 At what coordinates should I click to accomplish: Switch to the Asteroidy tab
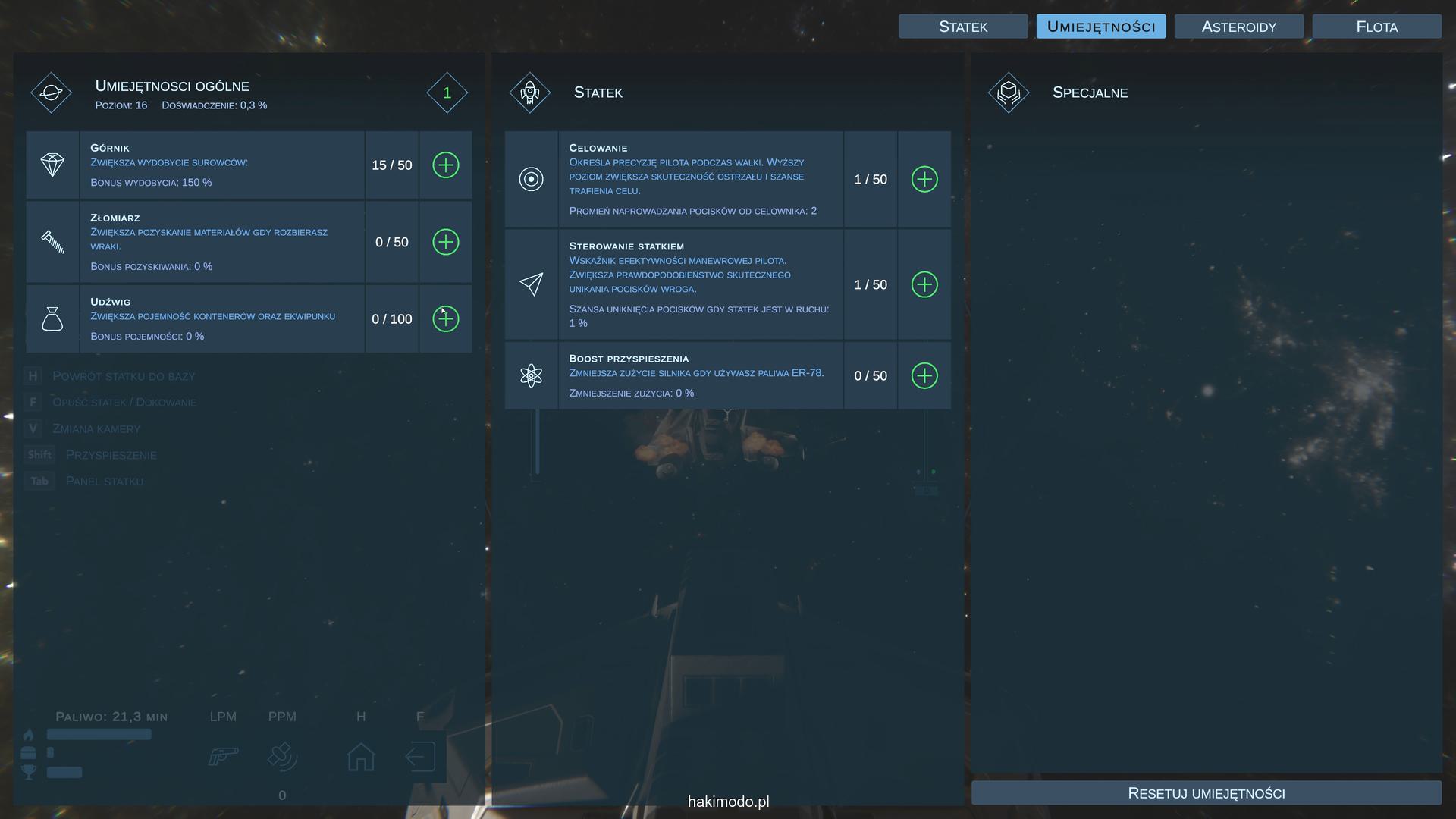tap(1238, 27)
